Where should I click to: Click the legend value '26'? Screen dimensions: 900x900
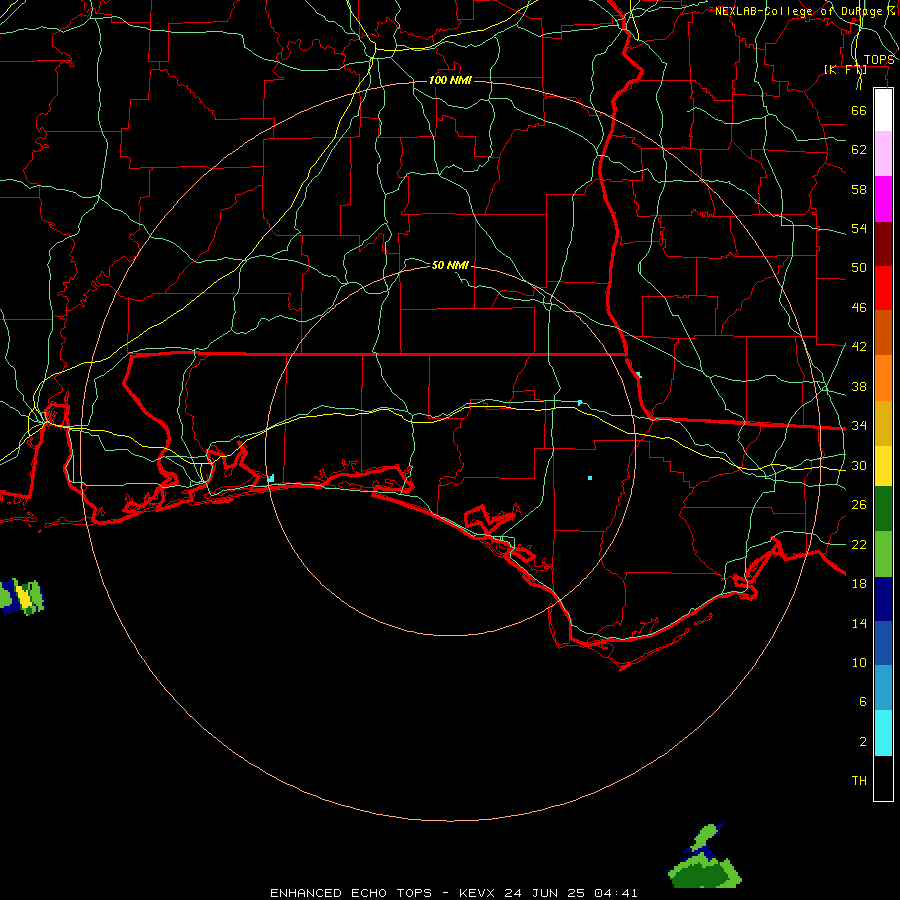click(x=859, y=505)
